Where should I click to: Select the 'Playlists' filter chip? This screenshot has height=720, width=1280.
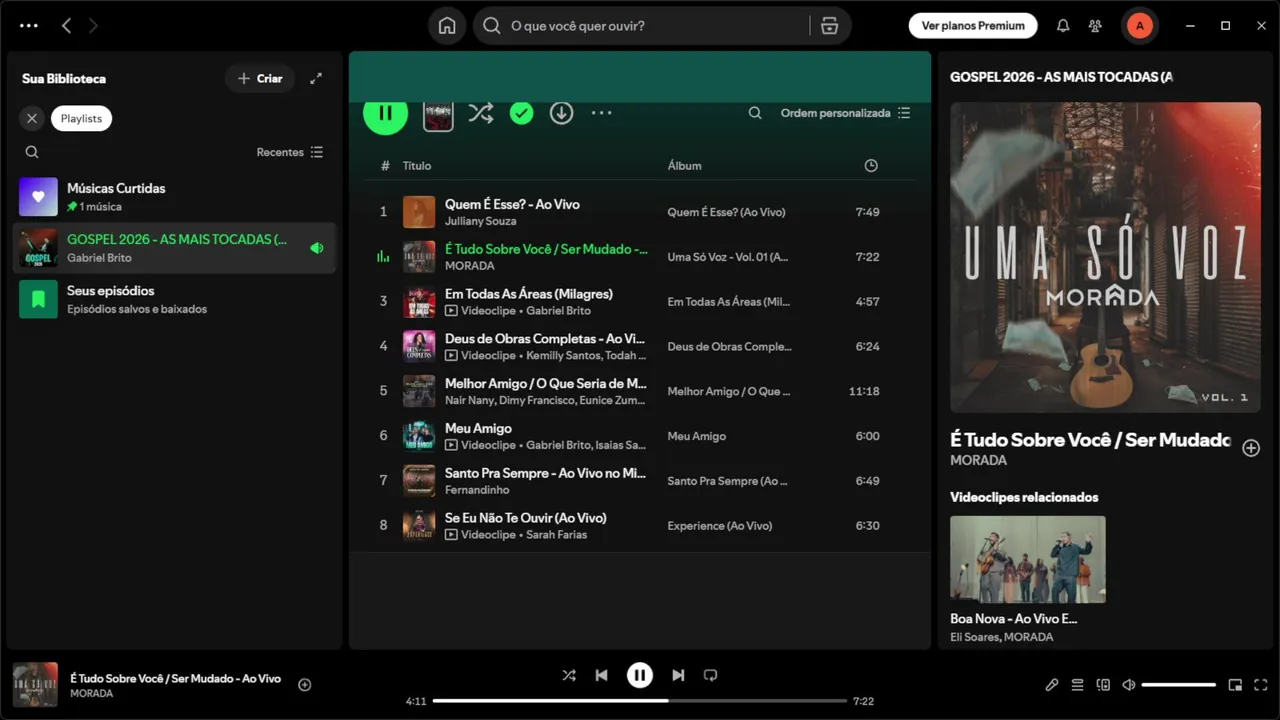tap(81, 118)
